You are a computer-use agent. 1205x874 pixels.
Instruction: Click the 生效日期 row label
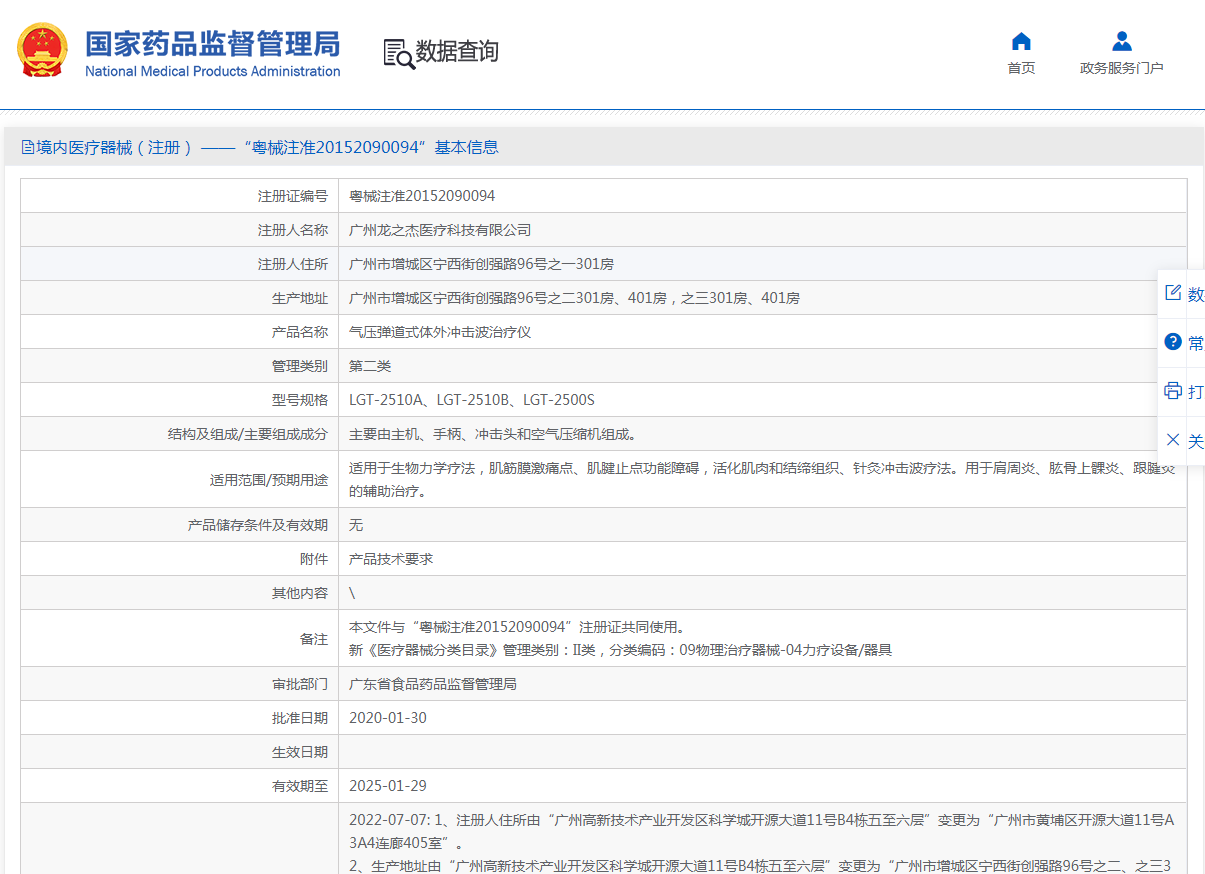pos(300,752)
